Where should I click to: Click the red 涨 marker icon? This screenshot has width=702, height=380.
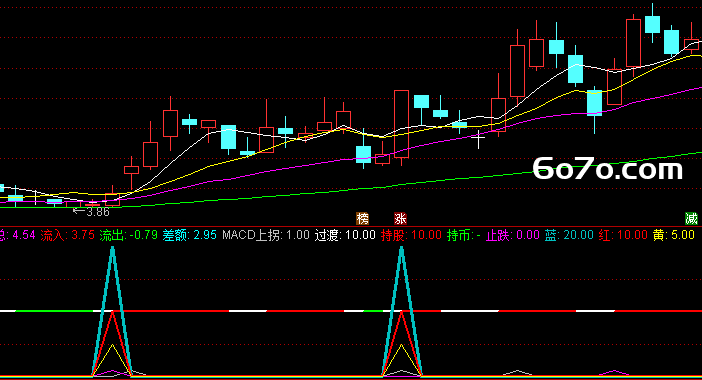click(x=400, y=218)
